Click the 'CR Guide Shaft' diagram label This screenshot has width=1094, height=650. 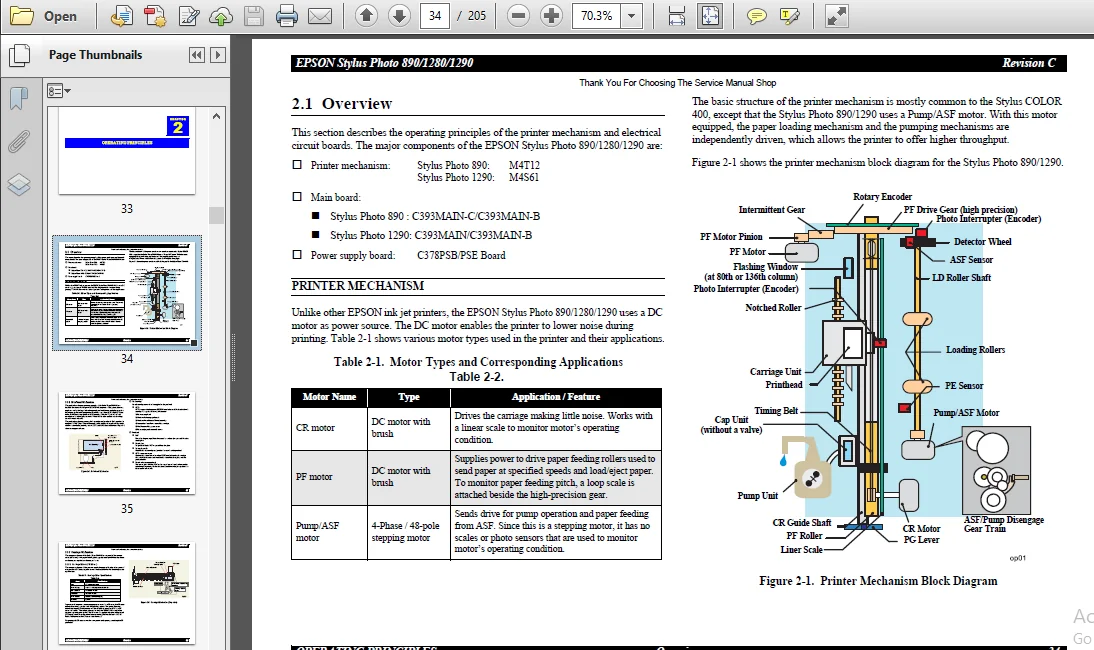point(802,522)
